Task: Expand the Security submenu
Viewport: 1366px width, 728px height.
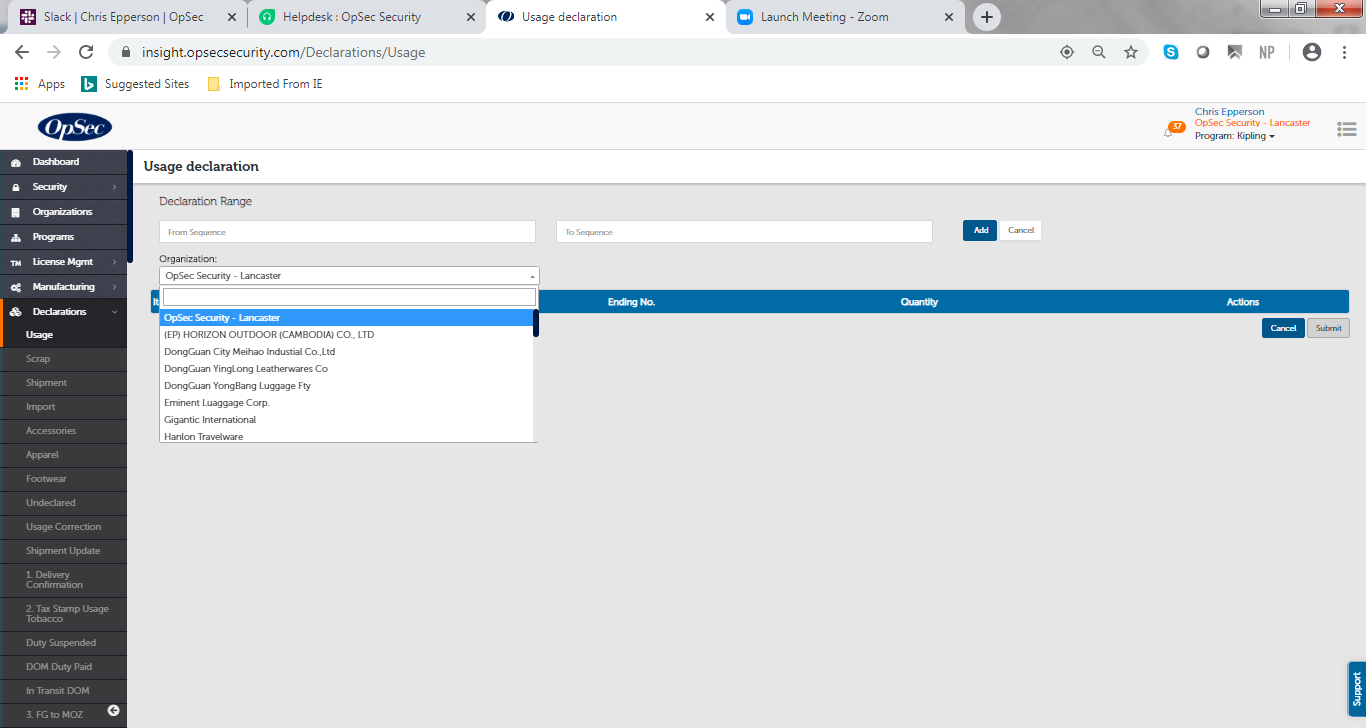Action: point(114,187)
